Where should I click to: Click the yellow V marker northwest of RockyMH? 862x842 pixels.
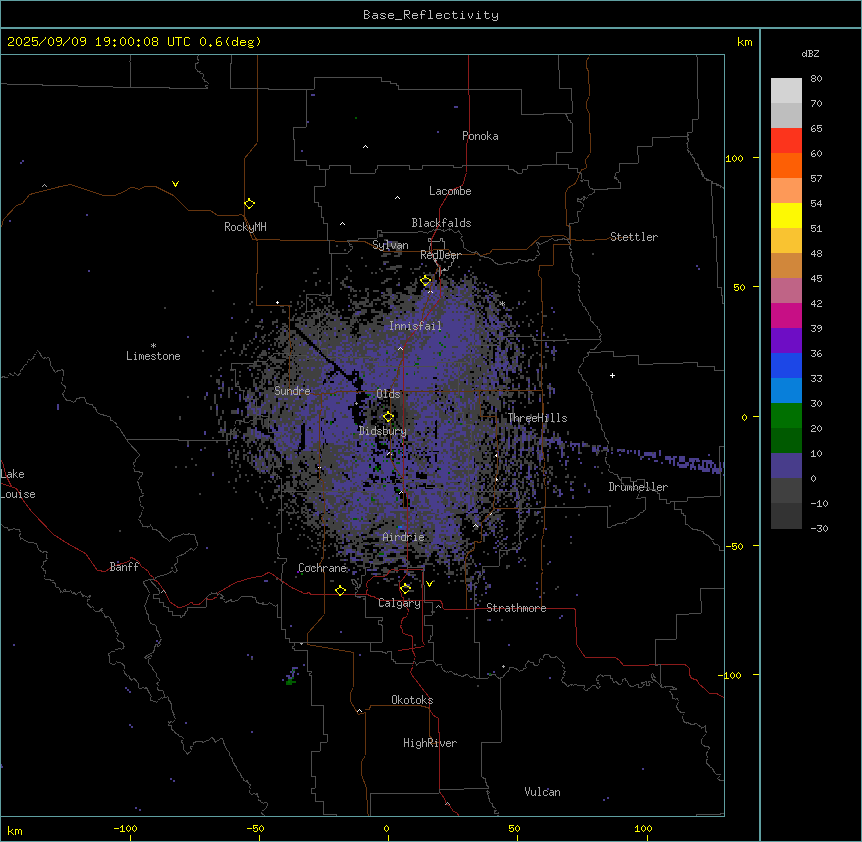(x=175, y=184)
